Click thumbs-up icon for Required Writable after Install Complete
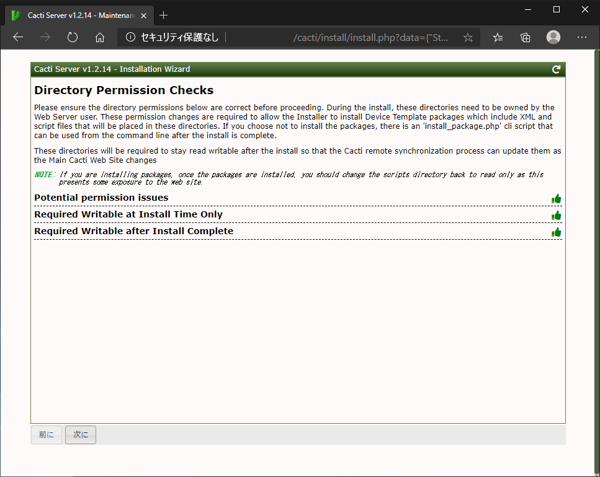The width and height of the screenshot is (600, 477). [x=556, y=232]
